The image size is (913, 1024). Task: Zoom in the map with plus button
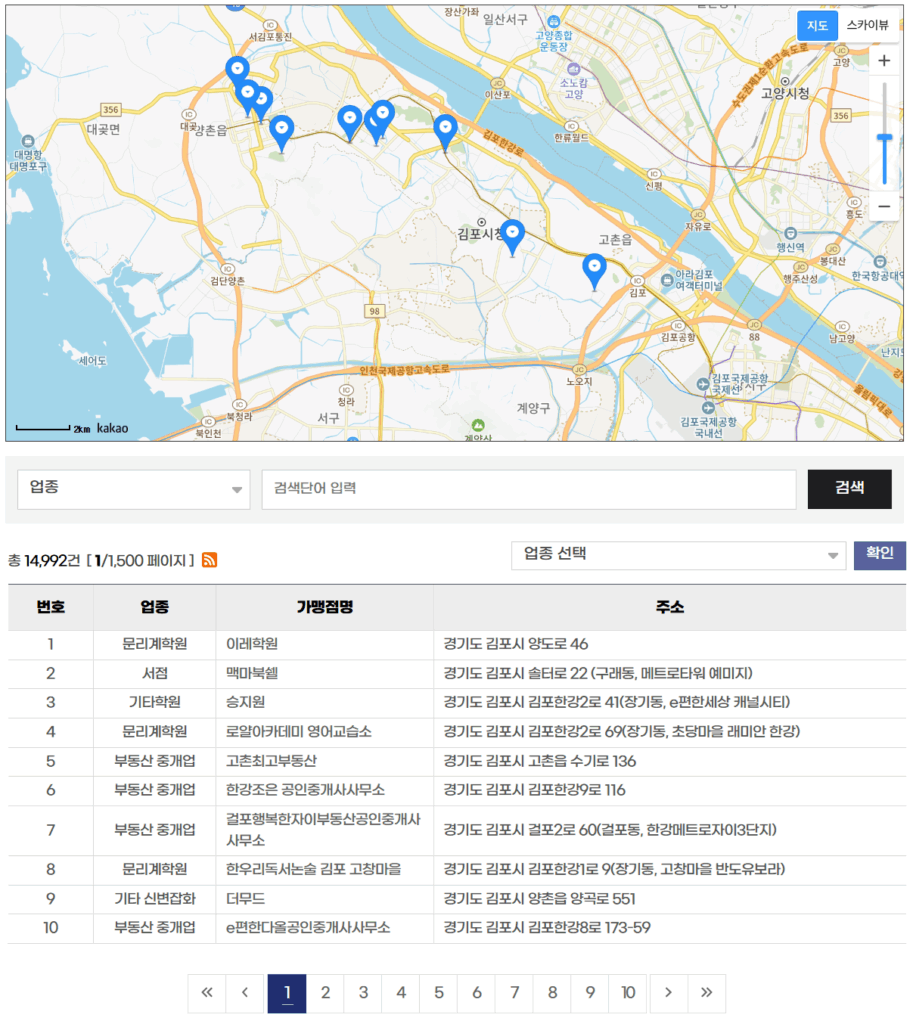884,61
